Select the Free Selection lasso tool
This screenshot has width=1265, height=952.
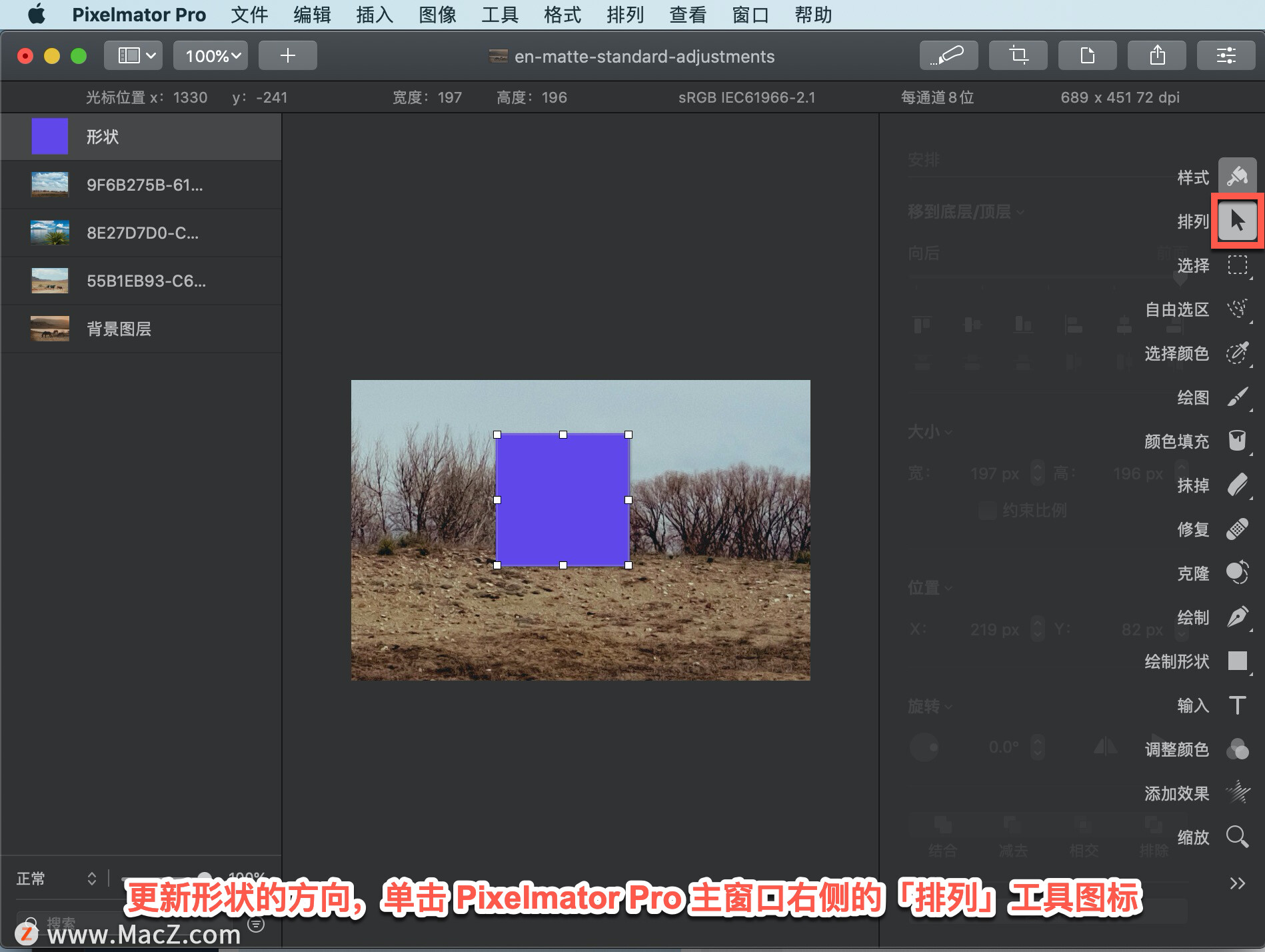pos(1237,309)
